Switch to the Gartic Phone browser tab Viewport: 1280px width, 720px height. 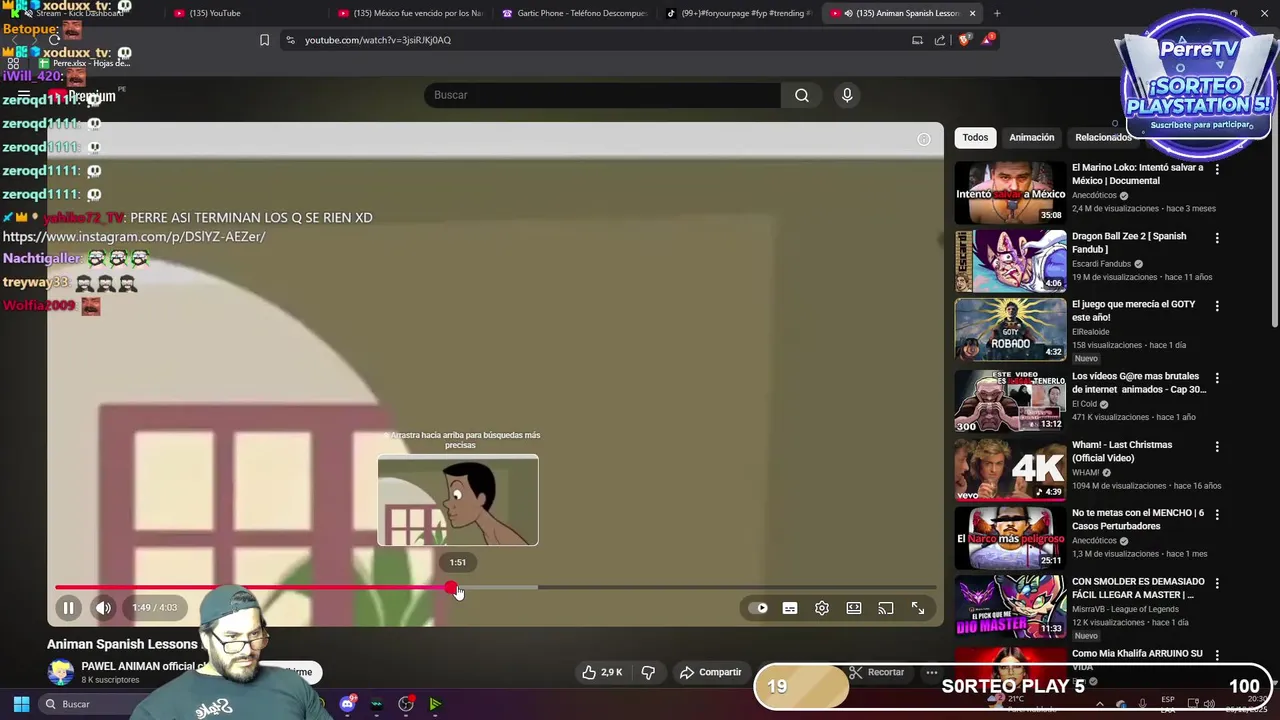[x=574, y=13]
